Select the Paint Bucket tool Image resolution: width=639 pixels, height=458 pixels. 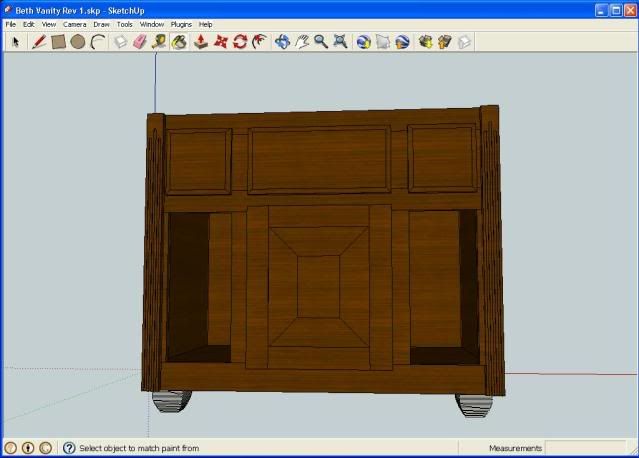(179, 42)
